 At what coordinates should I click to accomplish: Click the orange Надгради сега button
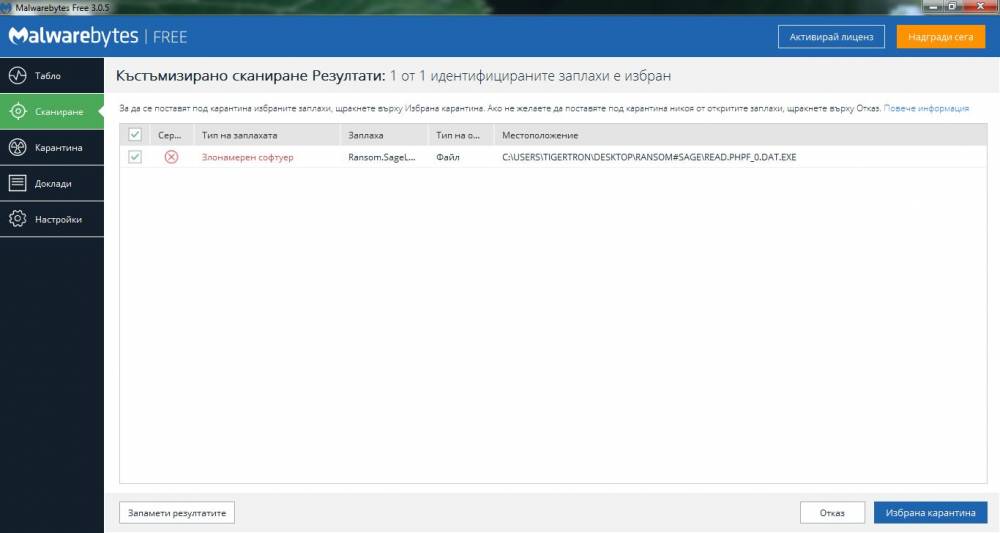click(941, 37)
